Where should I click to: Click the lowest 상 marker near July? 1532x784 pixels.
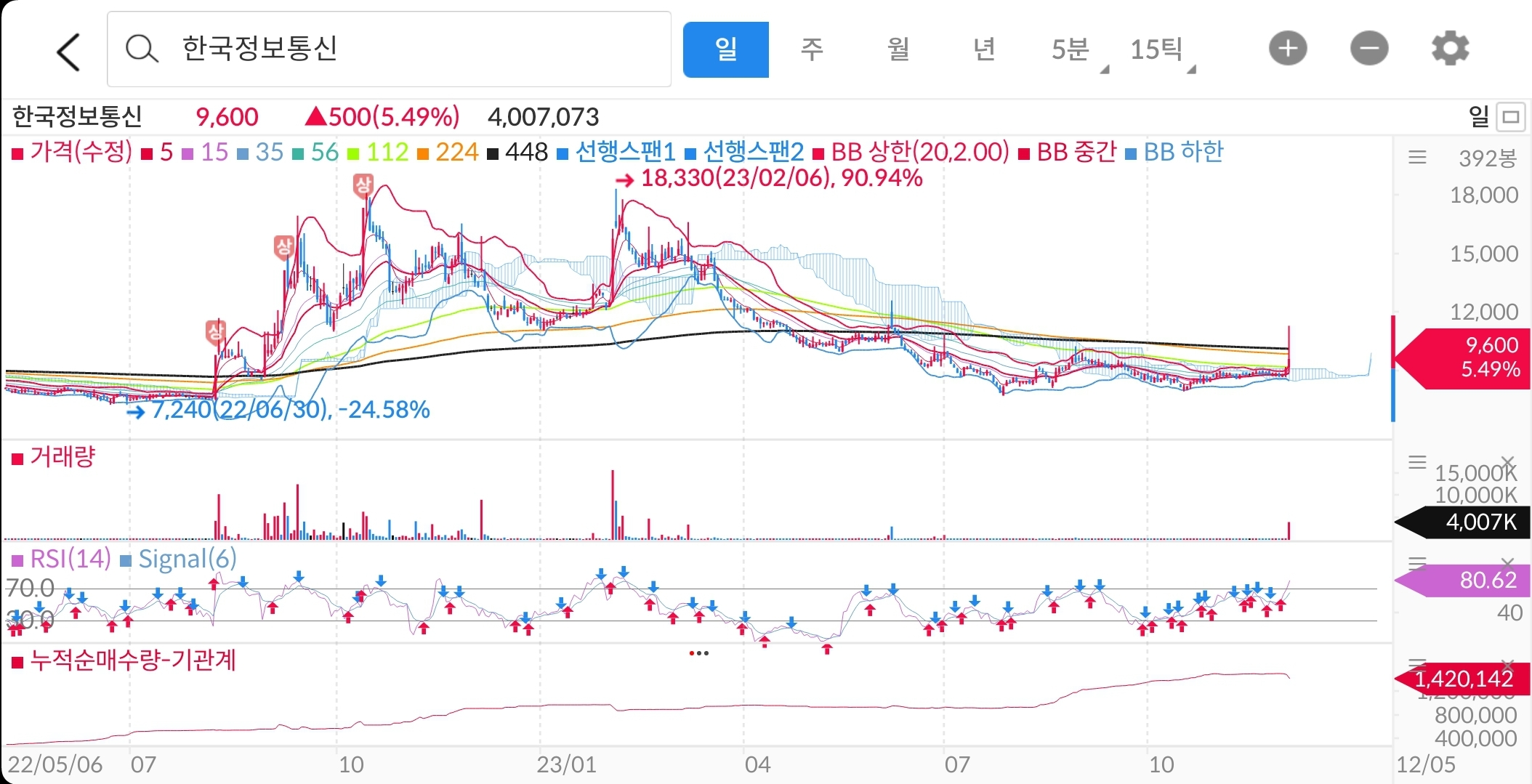pyautogui.click(x=216, y=332)
